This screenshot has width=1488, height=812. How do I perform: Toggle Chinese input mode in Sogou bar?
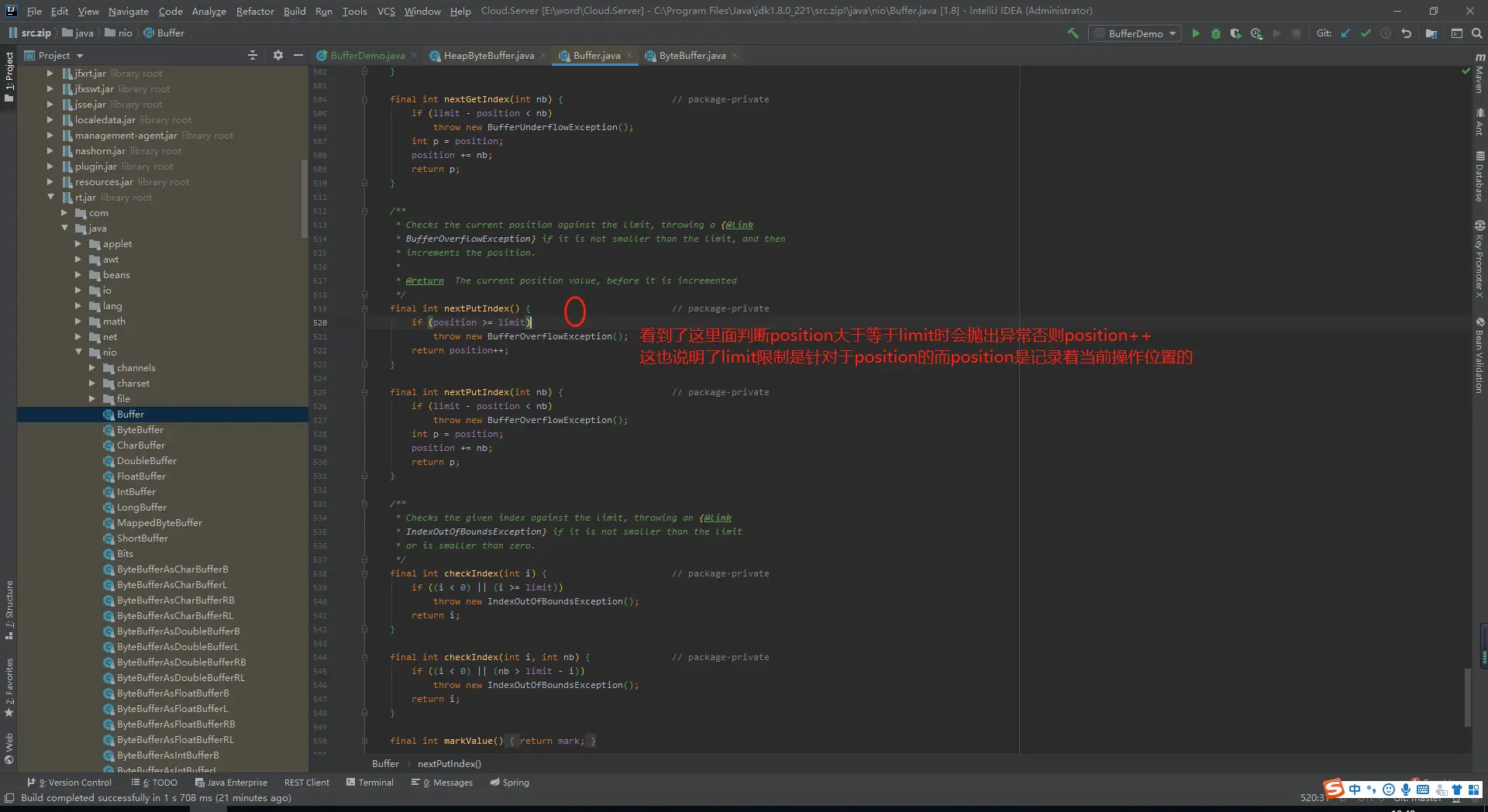coord(1355,790)
